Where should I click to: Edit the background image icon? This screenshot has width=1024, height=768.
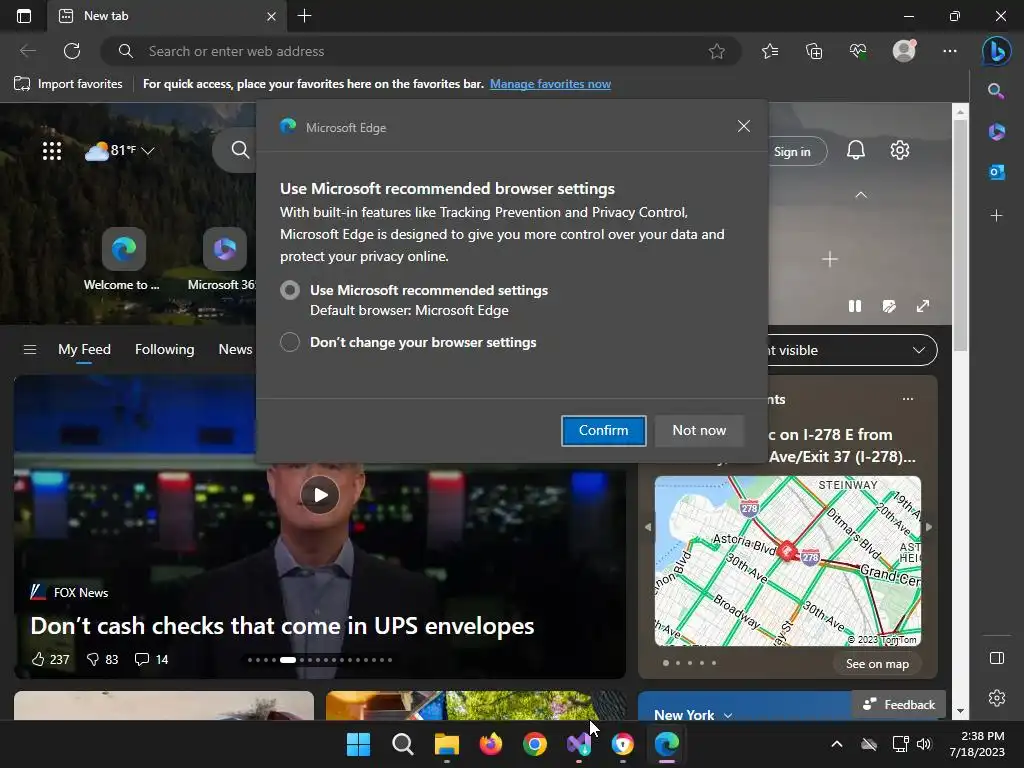[x=889, y=306]
